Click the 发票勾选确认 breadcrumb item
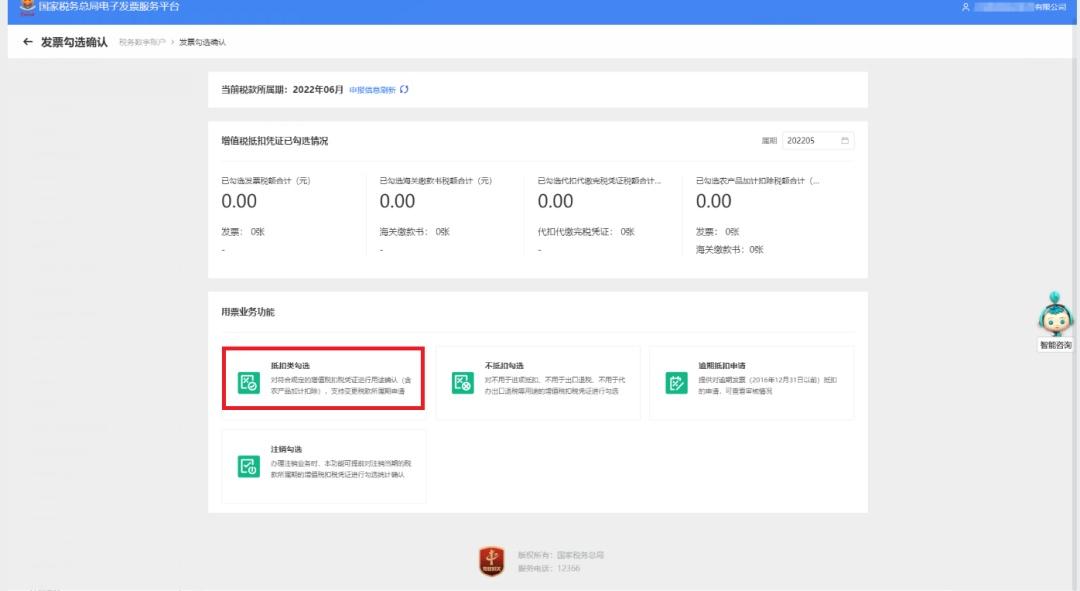This screenshot has width=1080, height=591. 202,43
